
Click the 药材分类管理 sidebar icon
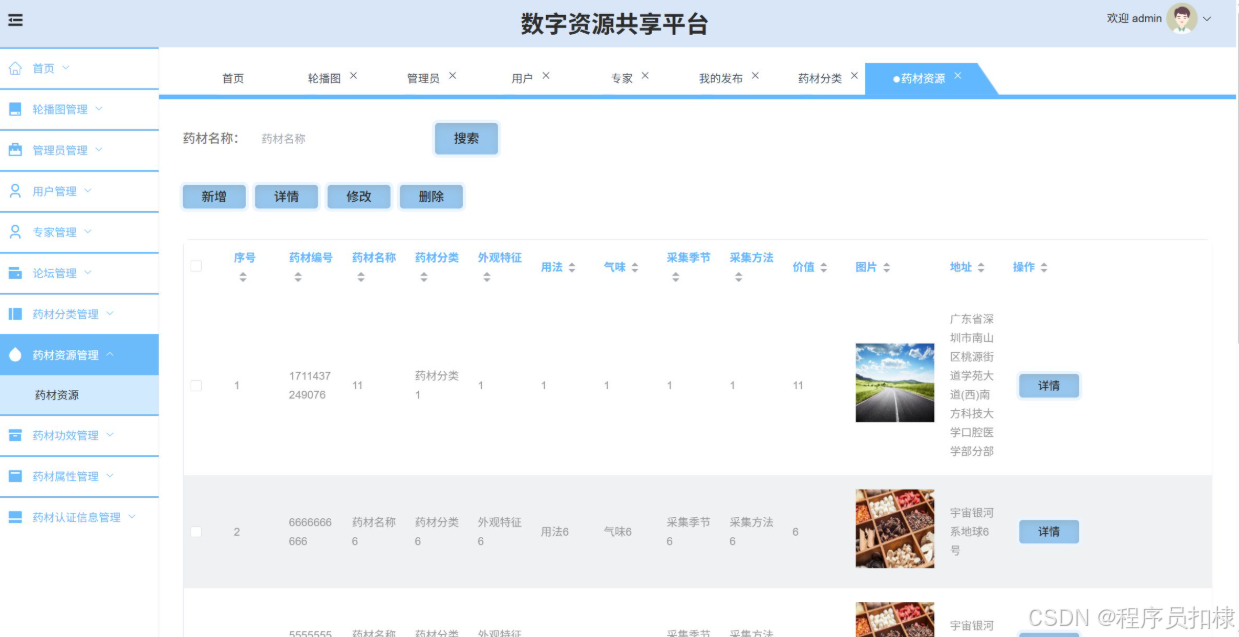click(x=15, y=313)
